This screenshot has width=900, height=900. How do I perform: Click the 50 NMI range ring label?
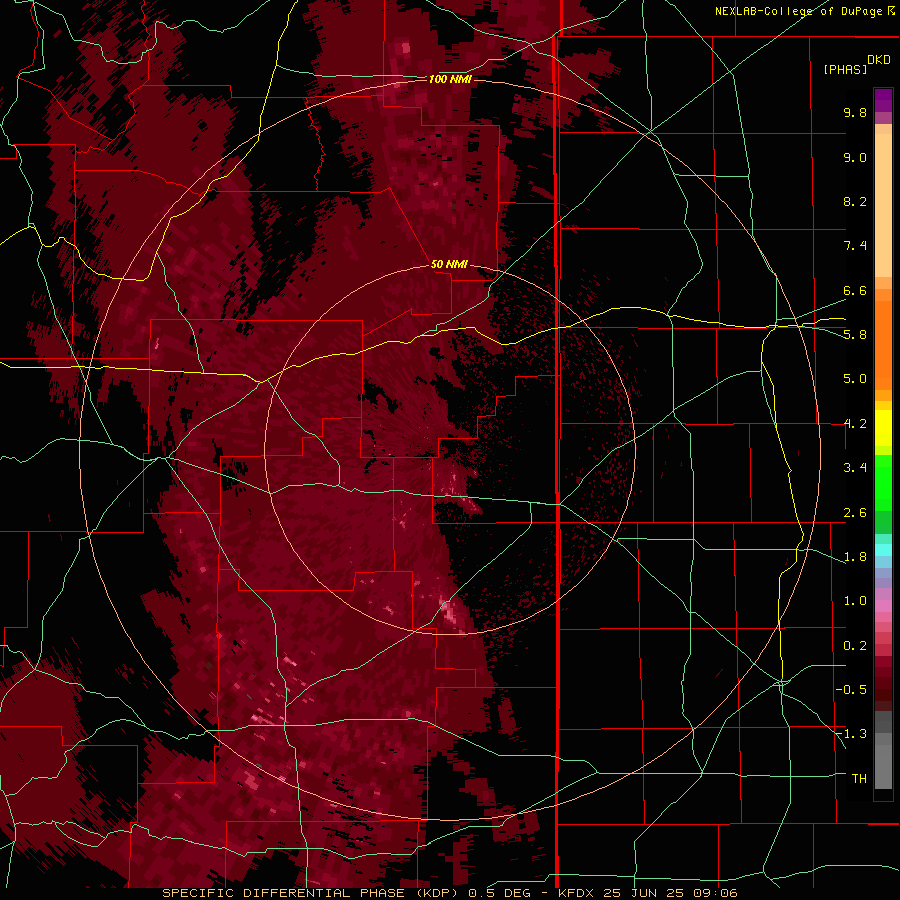point(449,264)
